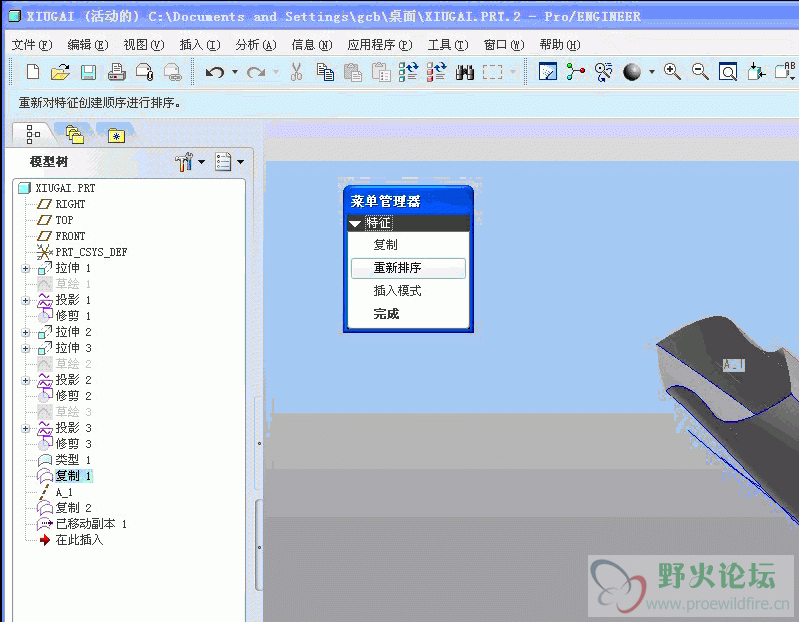Open the 分析(A) menu
The width and height of the screenshot is (799, 622).
pos(256,45)
